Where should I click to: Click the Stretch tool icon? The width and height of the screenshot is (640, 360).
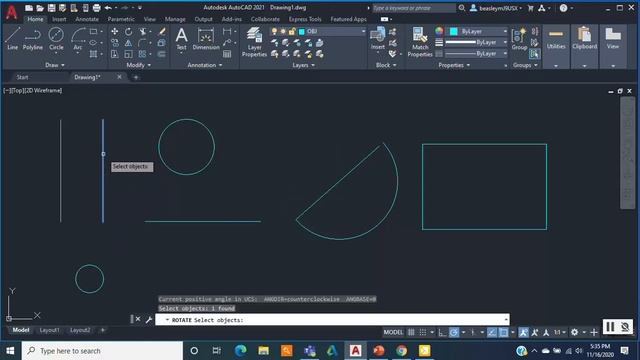point(115,54)
